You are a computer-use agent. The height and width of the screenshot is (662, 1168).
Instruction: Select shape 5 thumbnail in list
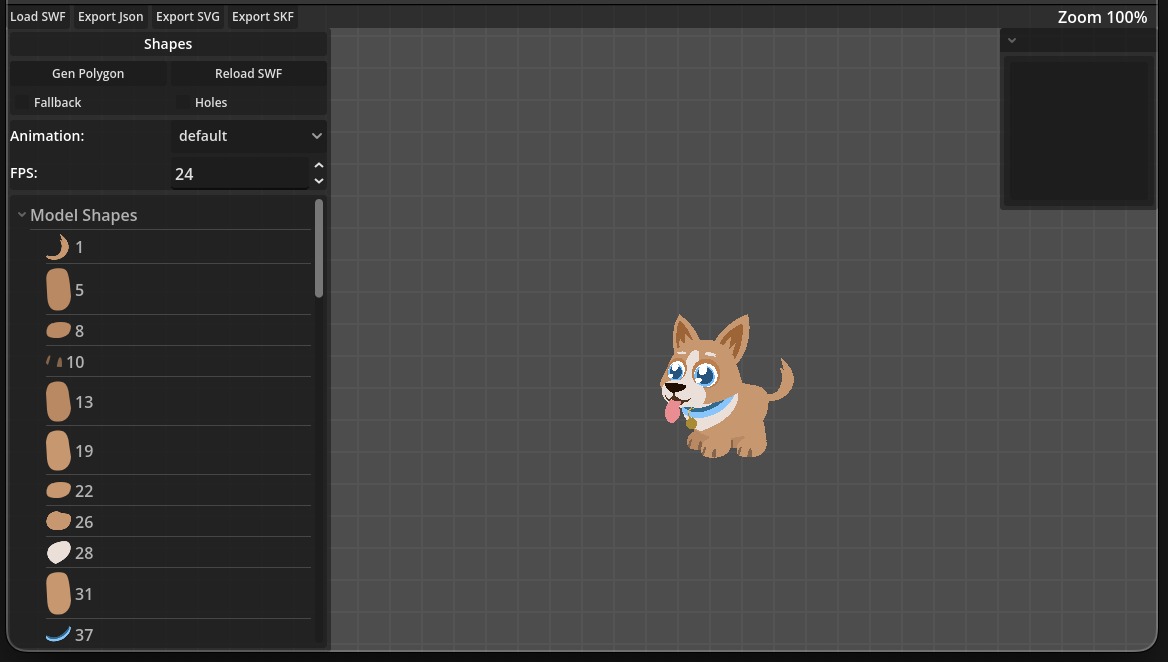coord(58,290)
